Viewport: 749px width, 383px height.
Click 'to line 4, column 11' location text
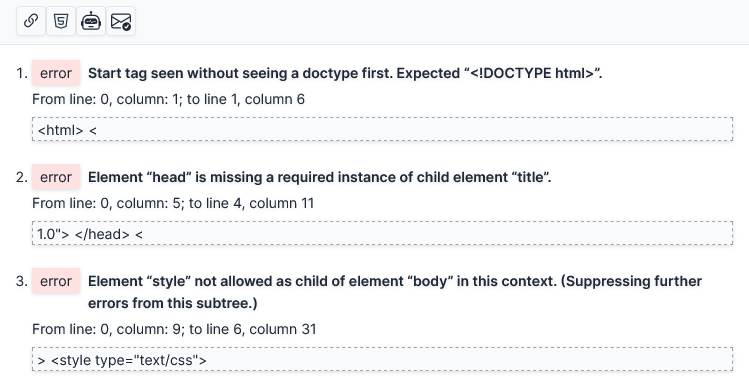(251, 203)
